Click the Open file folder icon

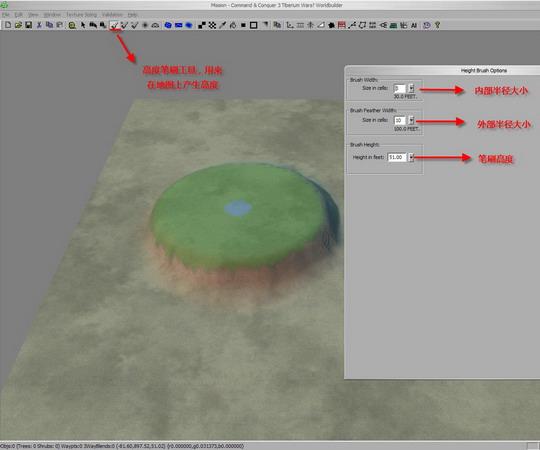[x=18, y=25]
